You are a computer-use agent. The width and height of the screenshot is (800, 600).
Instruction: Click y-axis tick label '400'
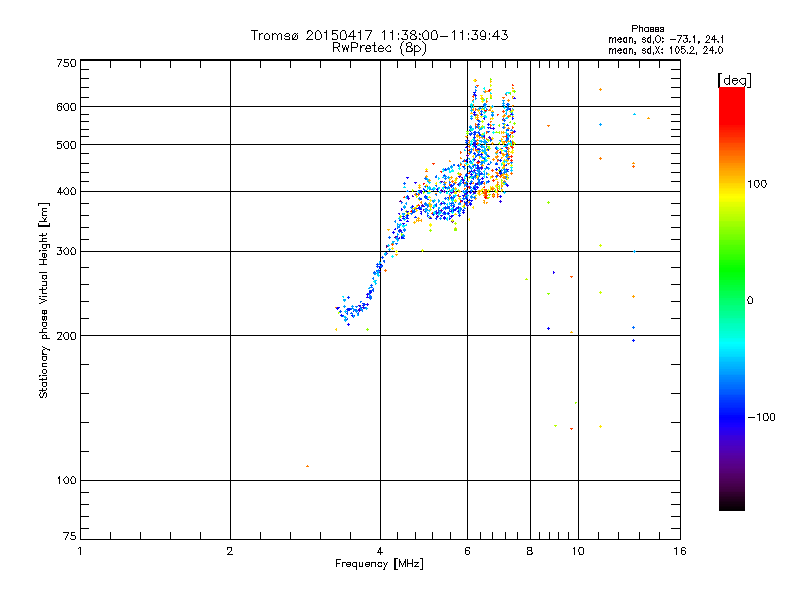point(66,191)
